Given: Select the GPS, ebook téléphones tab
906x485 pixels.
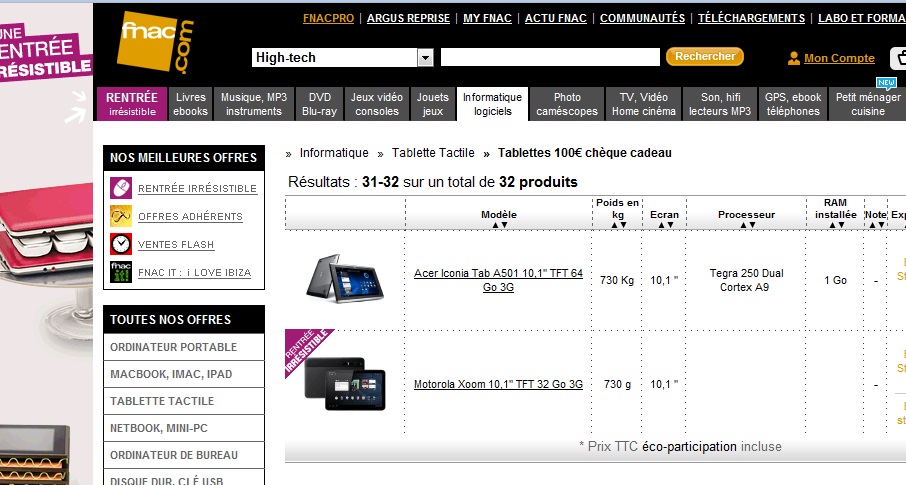Looking at the screenshot, I should (793, 104).
